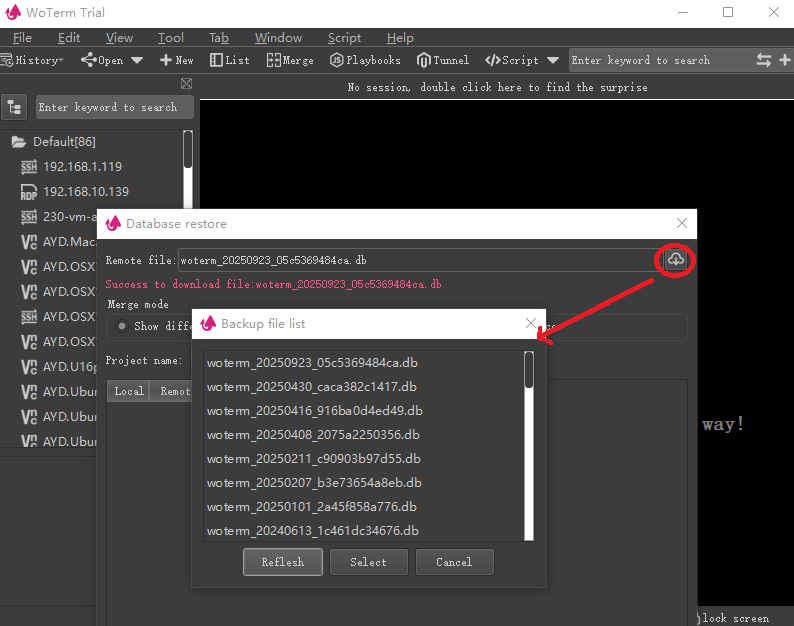Screen dimensions: 794x626
Task: Click the New session plus icon
Action: click(176, 60)
